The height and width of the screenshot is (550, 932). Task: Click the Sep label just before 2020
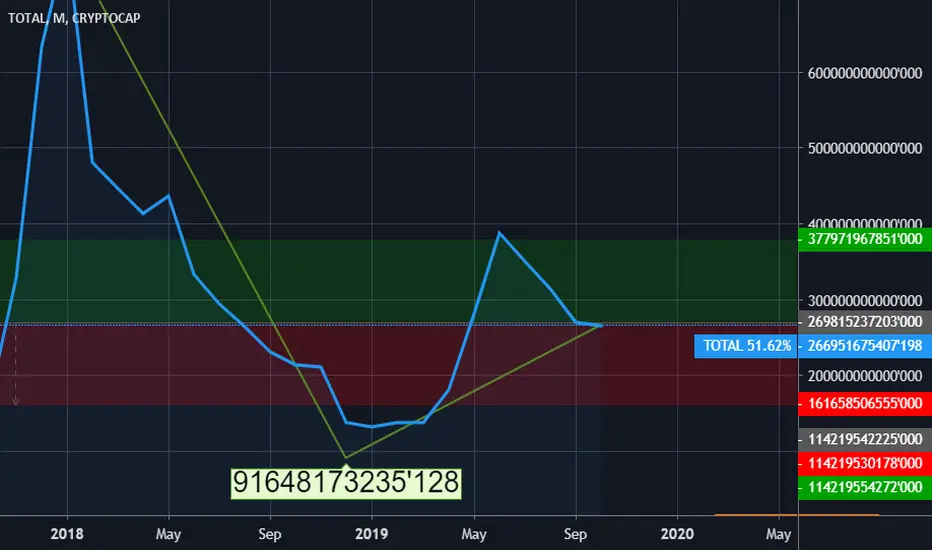point(575,534)
